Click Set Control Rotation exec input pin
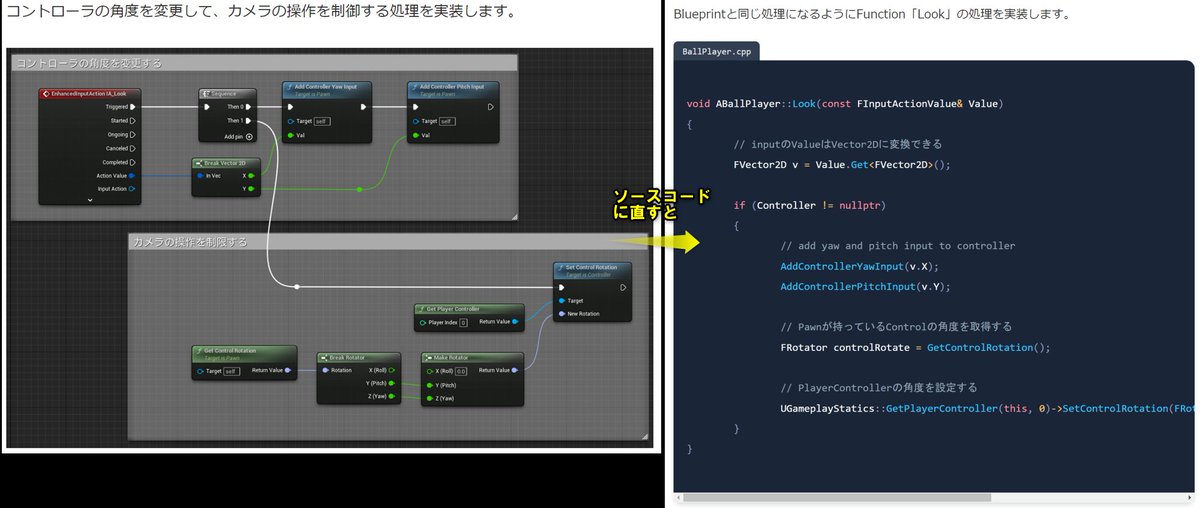Screen dimensions: 1200x508 click(x=561, y=286)
